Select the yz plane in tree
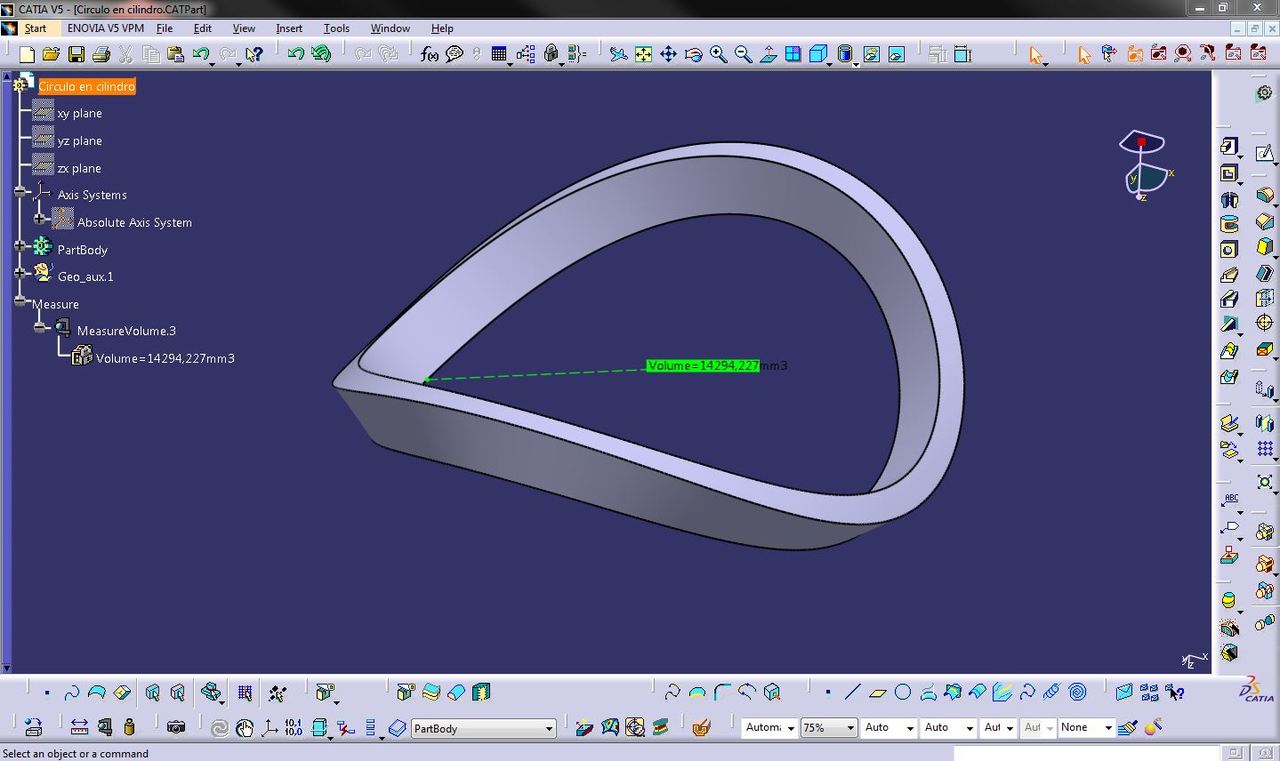 (79, 141)
